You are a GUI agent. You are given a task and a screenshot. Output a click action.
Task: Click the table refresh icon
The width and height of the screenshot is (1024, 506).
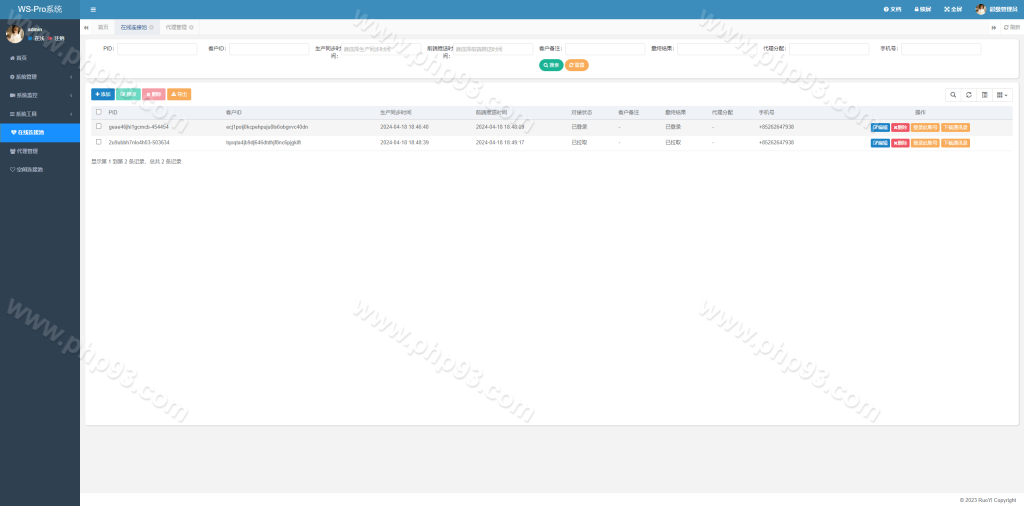968,95
